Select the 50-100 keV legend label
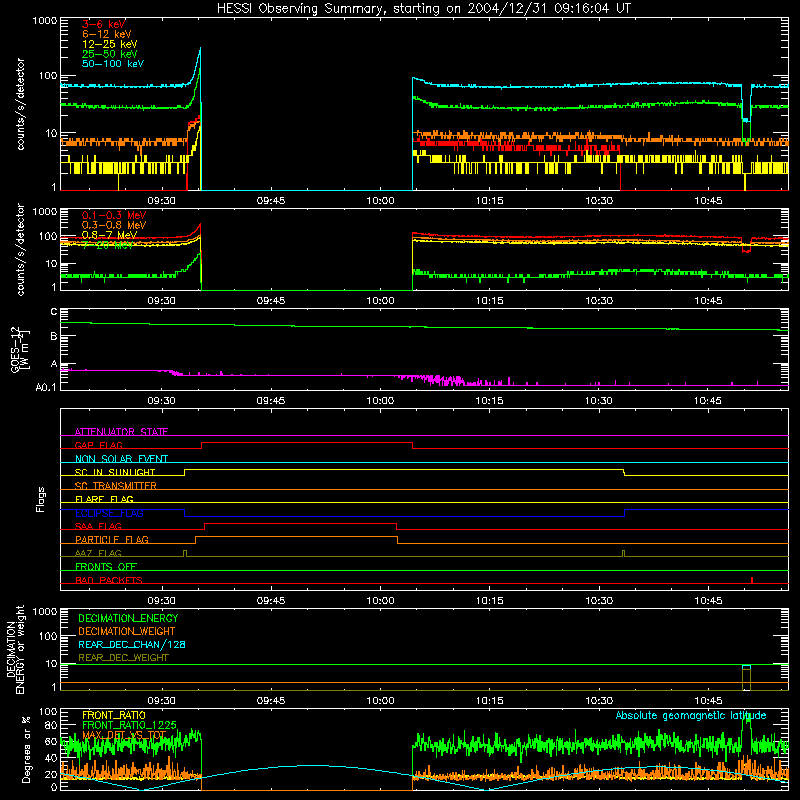The height and width of the screenshot is (800, 800). (113, 64)
